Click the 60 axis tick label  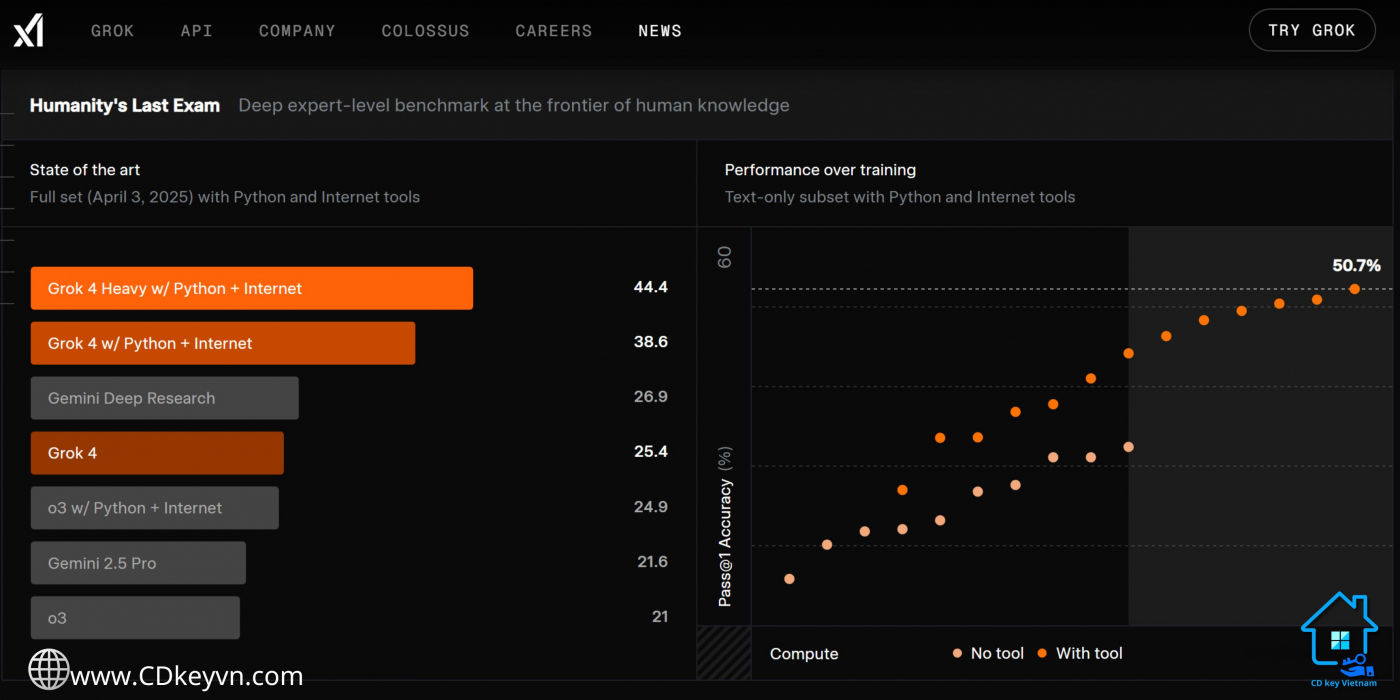pyautogui.click(x=725, y=257)
